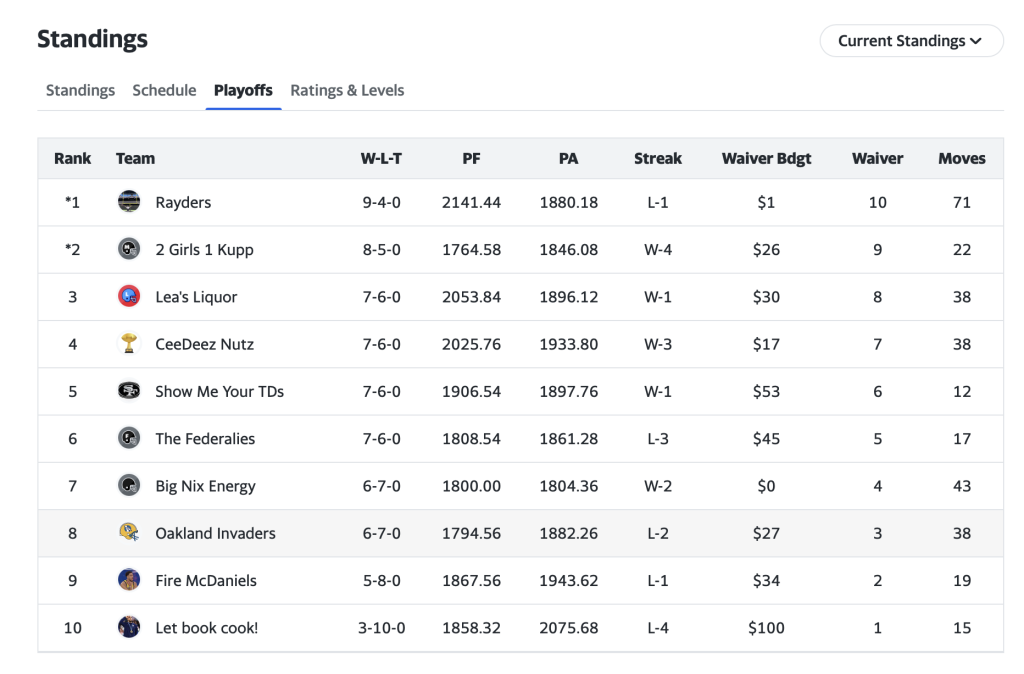Click the Fire McDaniels avatar icon

point(129,581)
